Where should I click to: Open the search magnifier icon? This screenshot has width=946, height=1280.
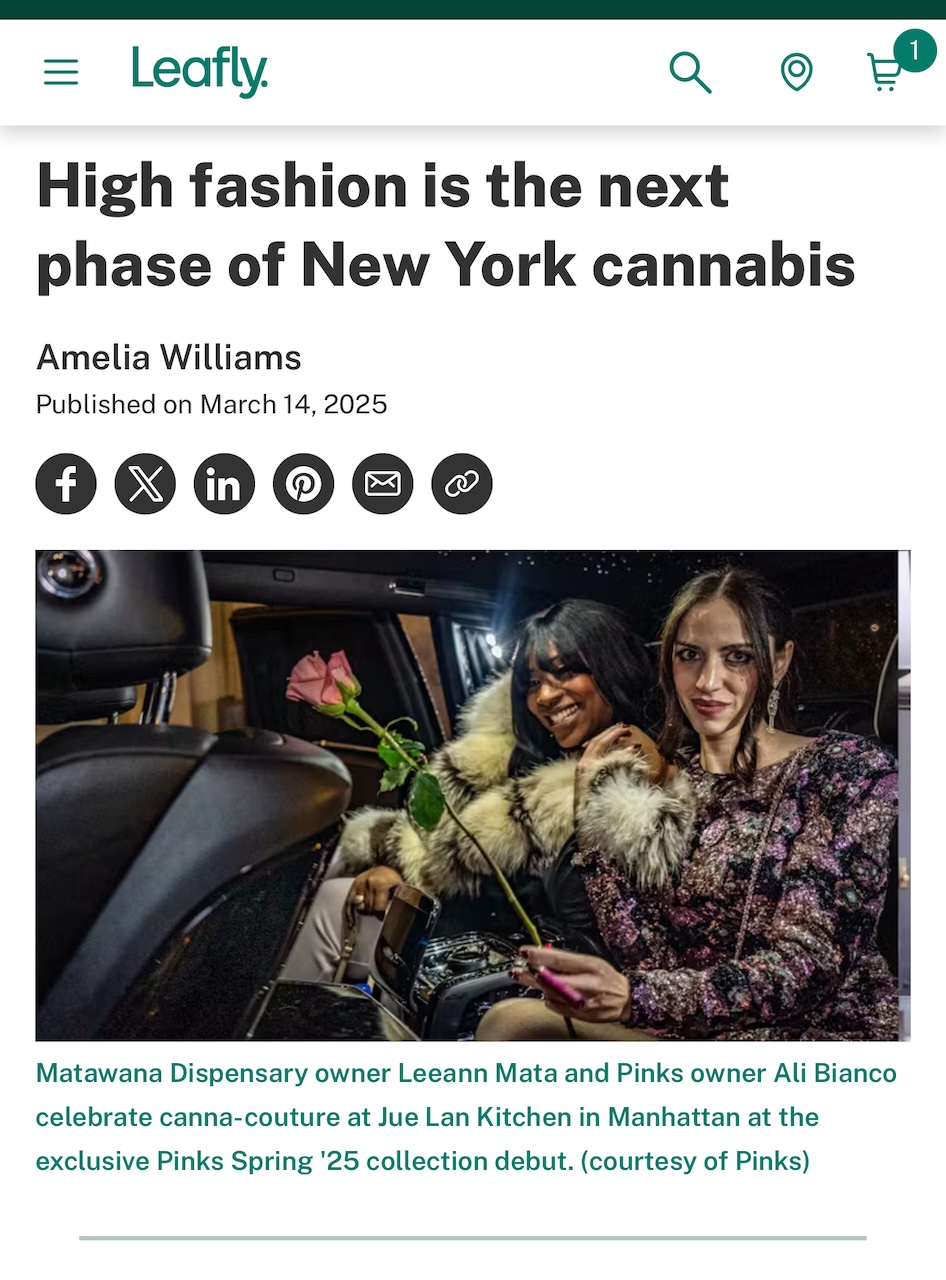pos(690,72)
